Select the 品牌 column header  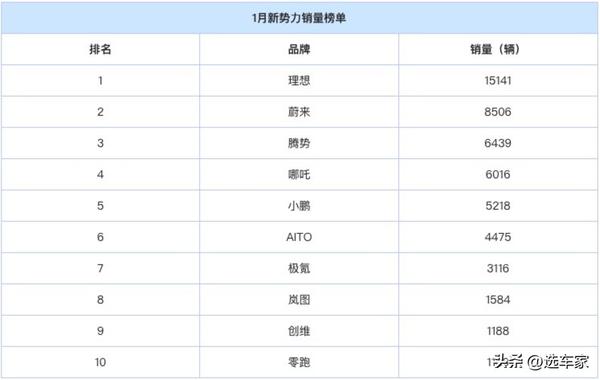(x=299, y=49)
